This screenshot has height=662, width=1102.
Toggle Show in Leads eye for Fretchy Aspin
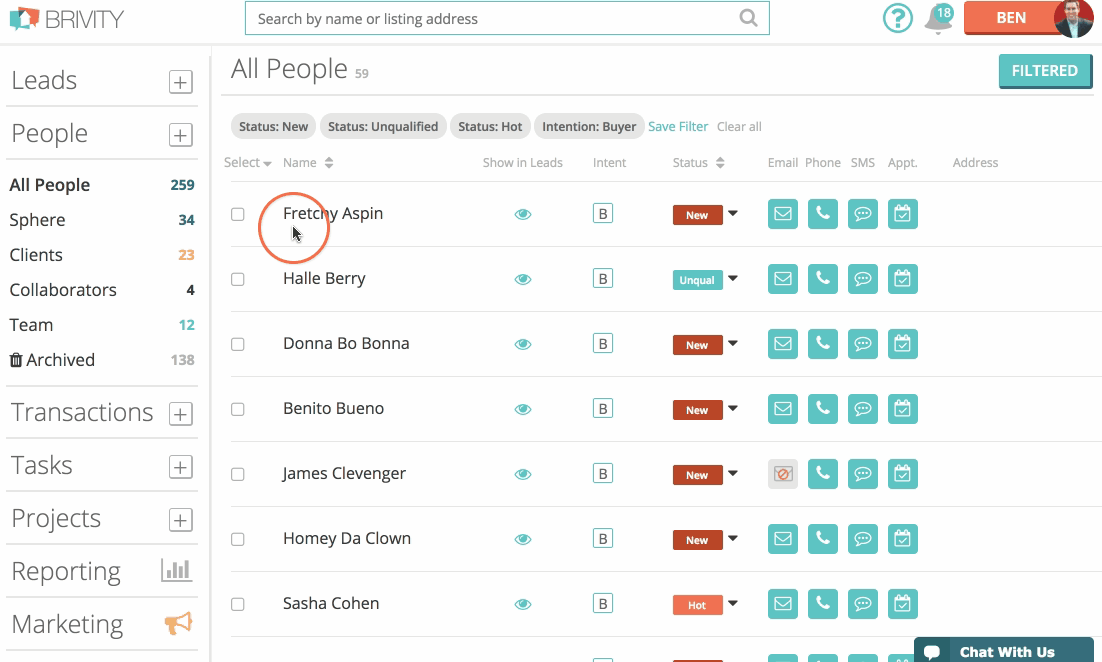click(523, 214)
